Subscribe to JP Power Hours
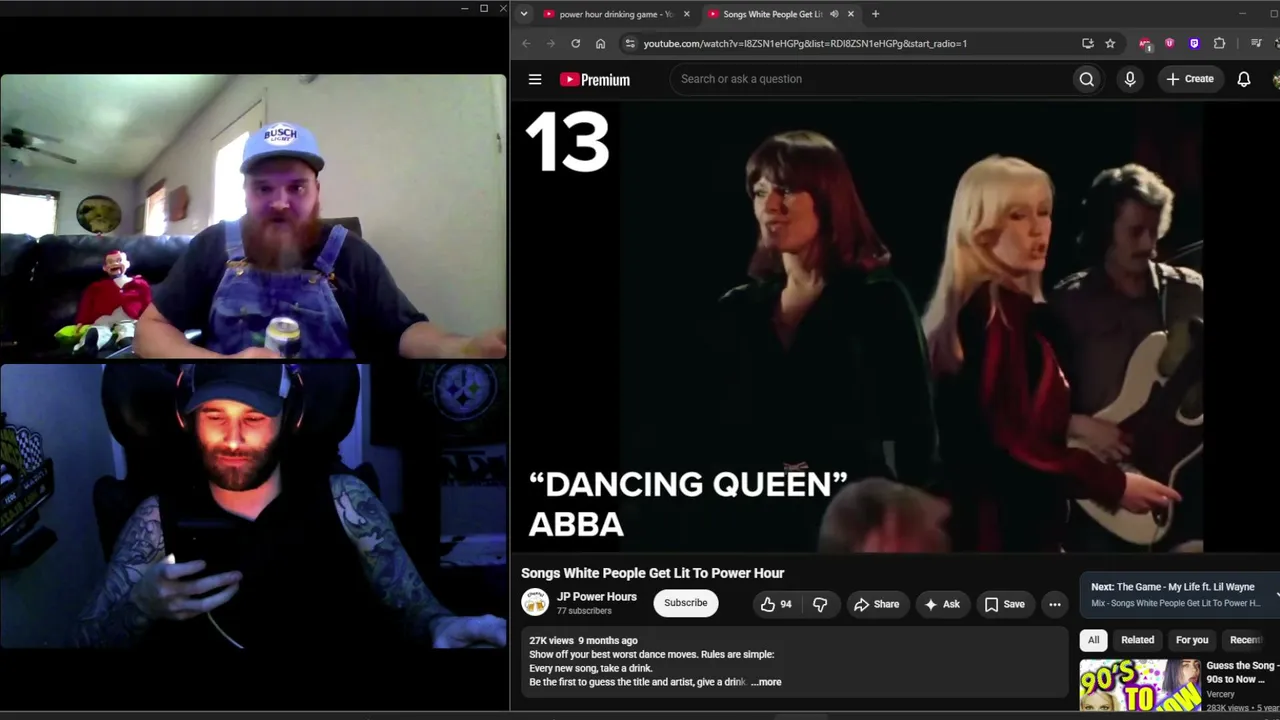The height and width of the screenshot is (720, 1280). coord(686,603)
